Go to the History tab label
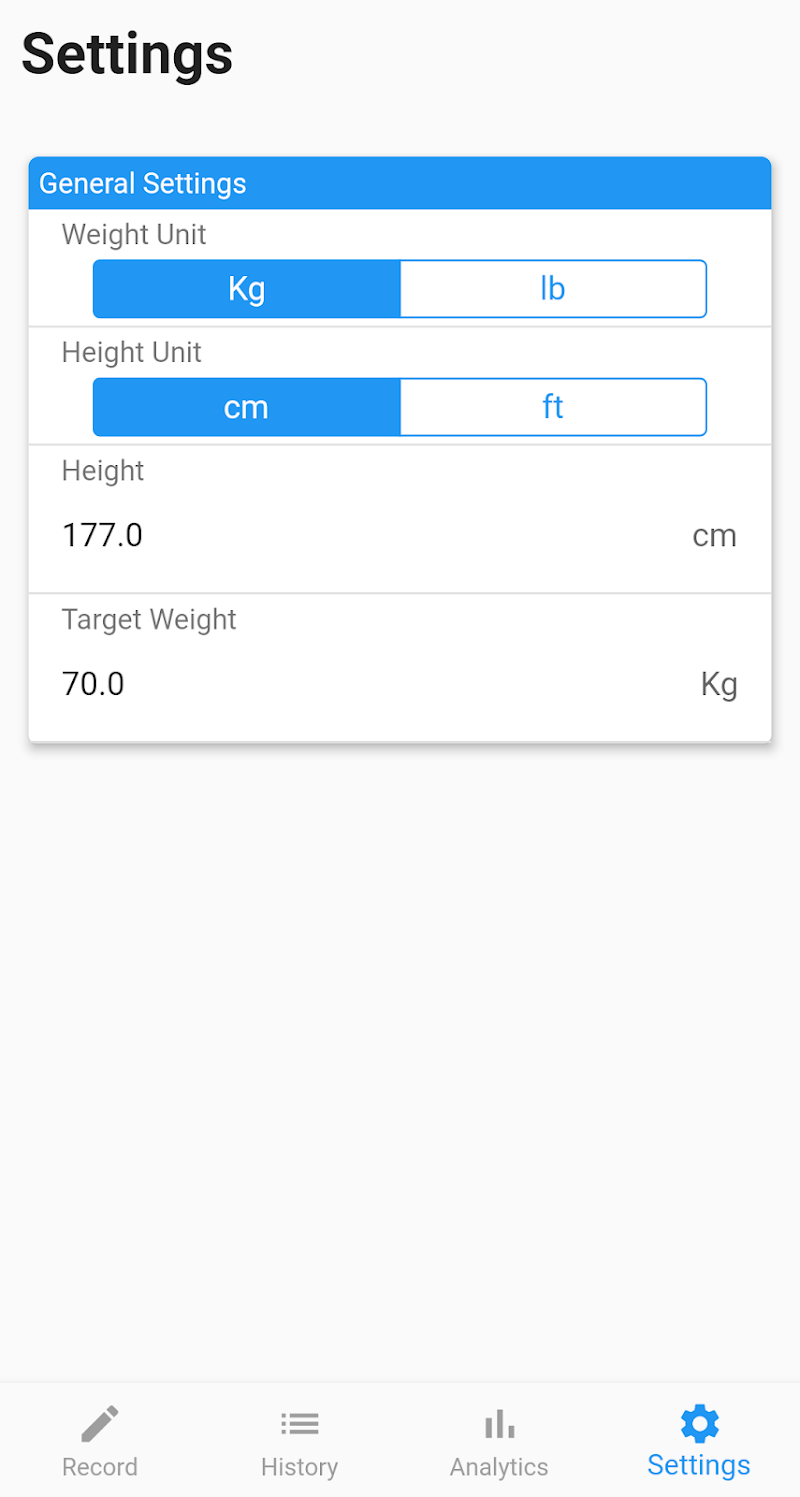 [x=299, y=1467]
